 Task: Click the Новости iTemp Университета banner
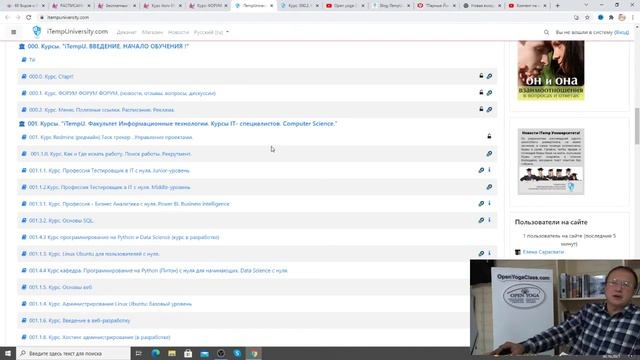pos(551,162)
